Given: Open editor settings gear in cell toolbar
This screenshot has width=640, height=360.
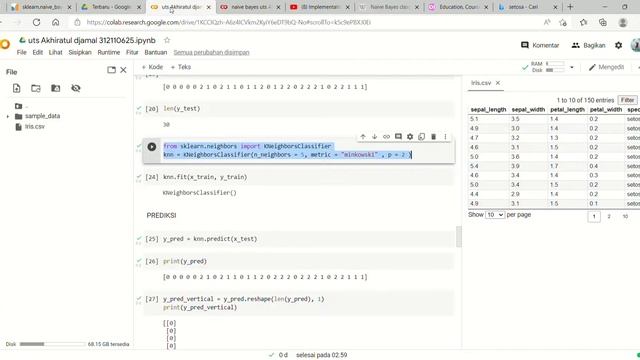Looking at the screenshot, I should 410,137.
